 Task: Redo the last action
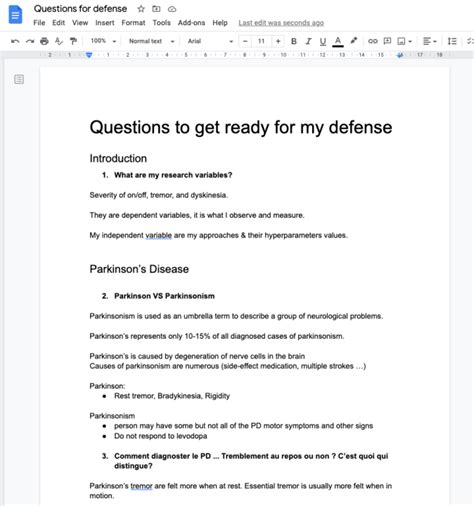point(30,41)
